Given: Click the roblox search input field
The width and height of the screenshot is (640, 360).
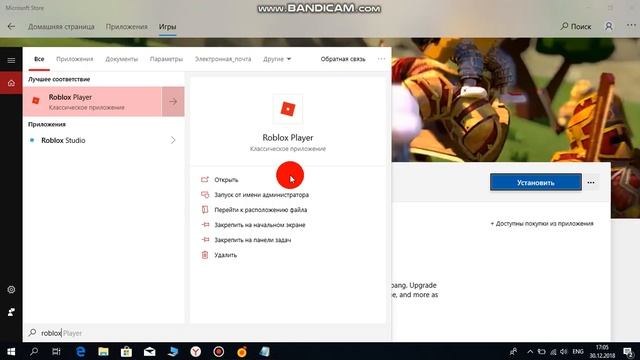Looking at the screenshot, I should tap(207, 333).
